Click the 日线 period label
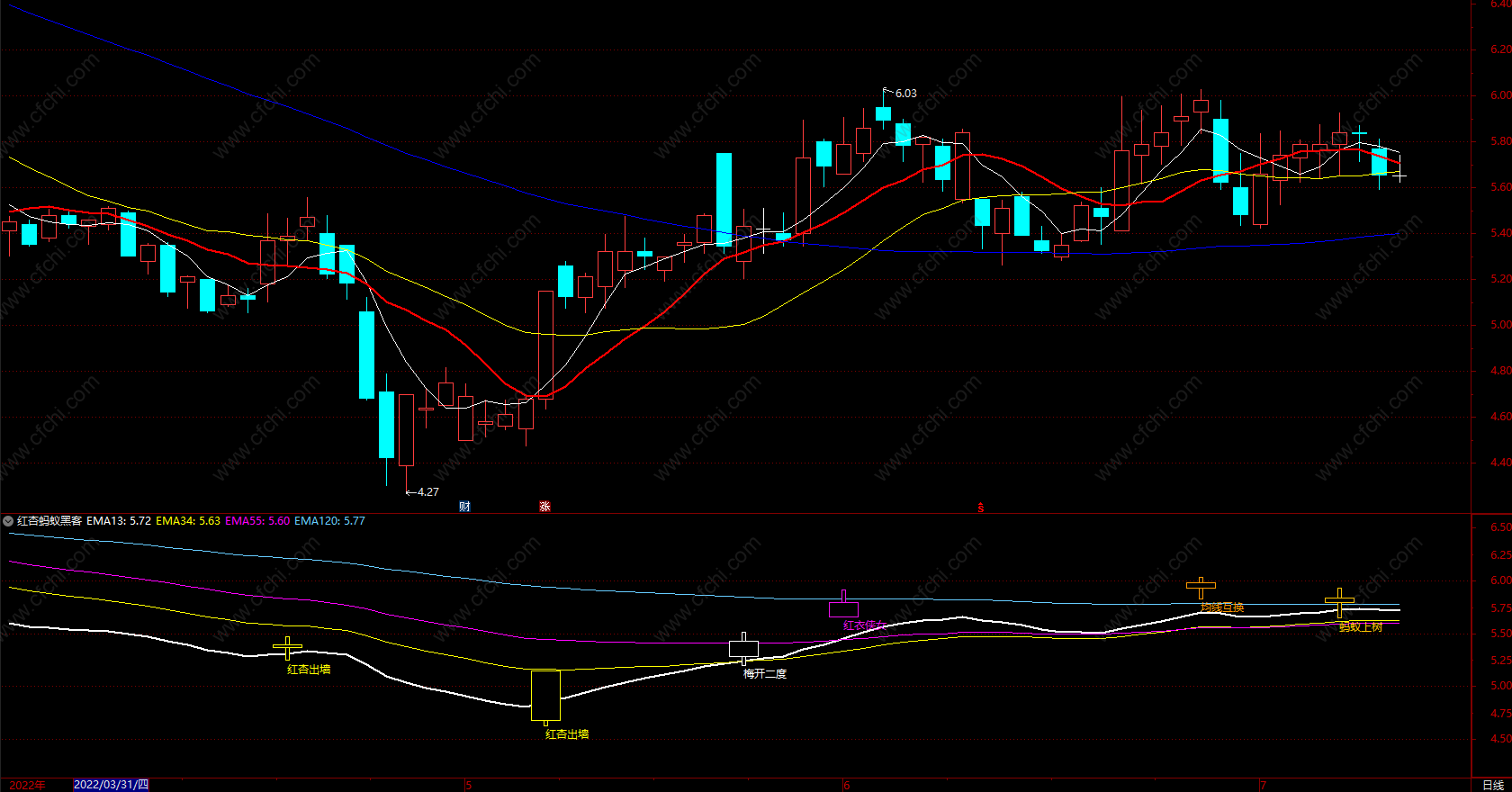Viewport: 1512px width, 792px height. 1493,785
